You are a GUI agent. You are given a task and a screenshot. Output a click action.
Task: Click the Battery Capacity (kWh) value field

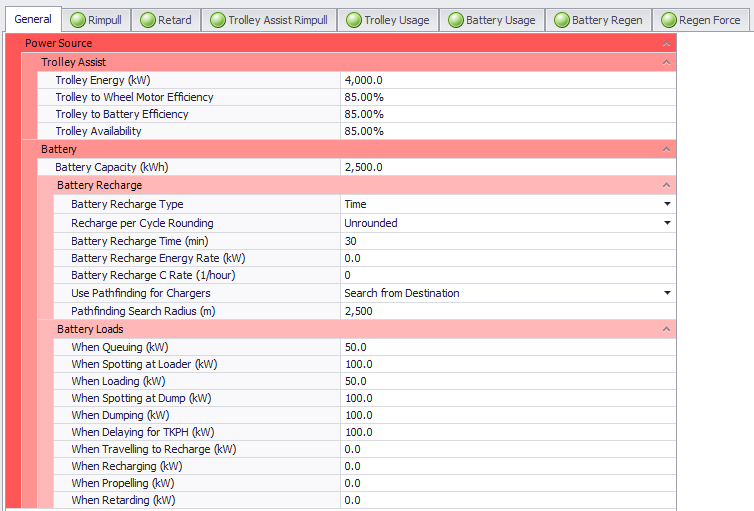(x=505, y=167)
